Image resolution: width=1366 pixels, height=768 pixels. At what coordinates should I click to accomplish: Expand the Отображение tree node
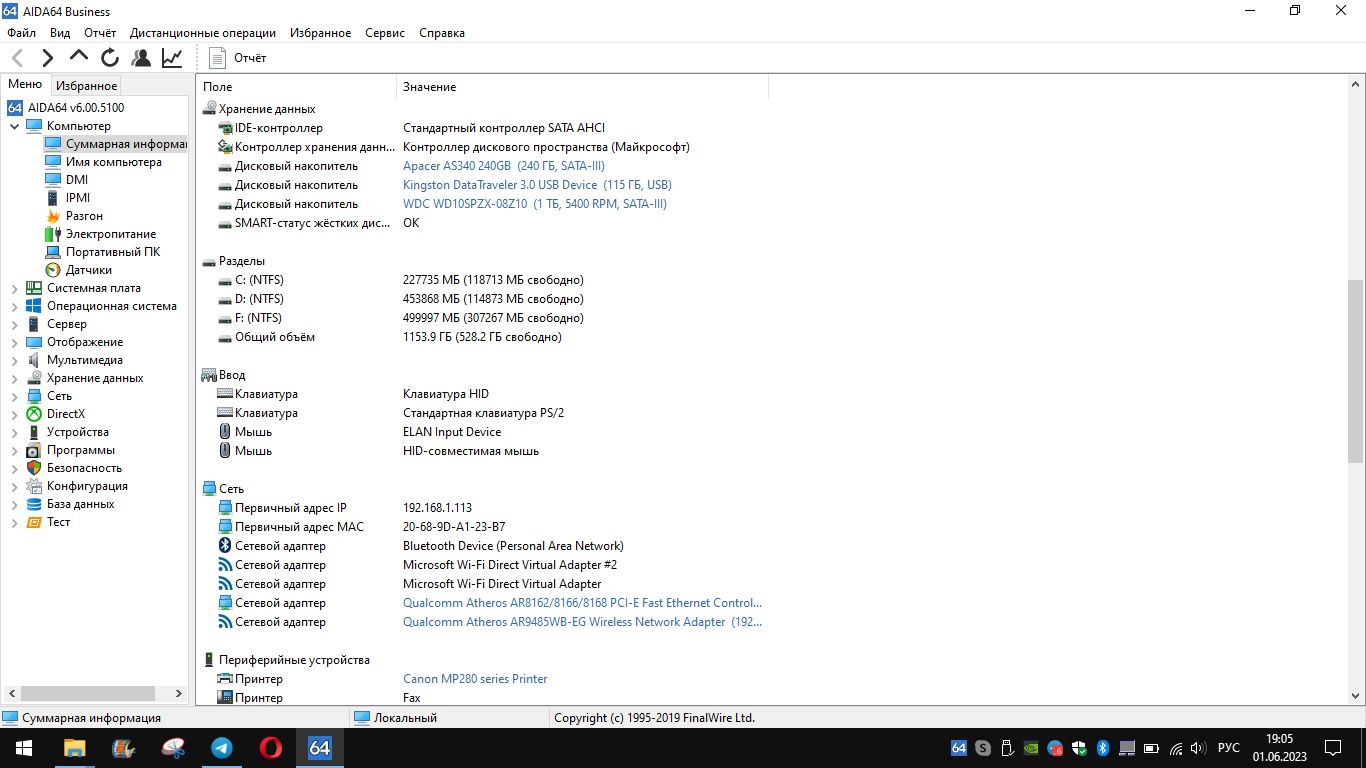(x=14, y=342)
